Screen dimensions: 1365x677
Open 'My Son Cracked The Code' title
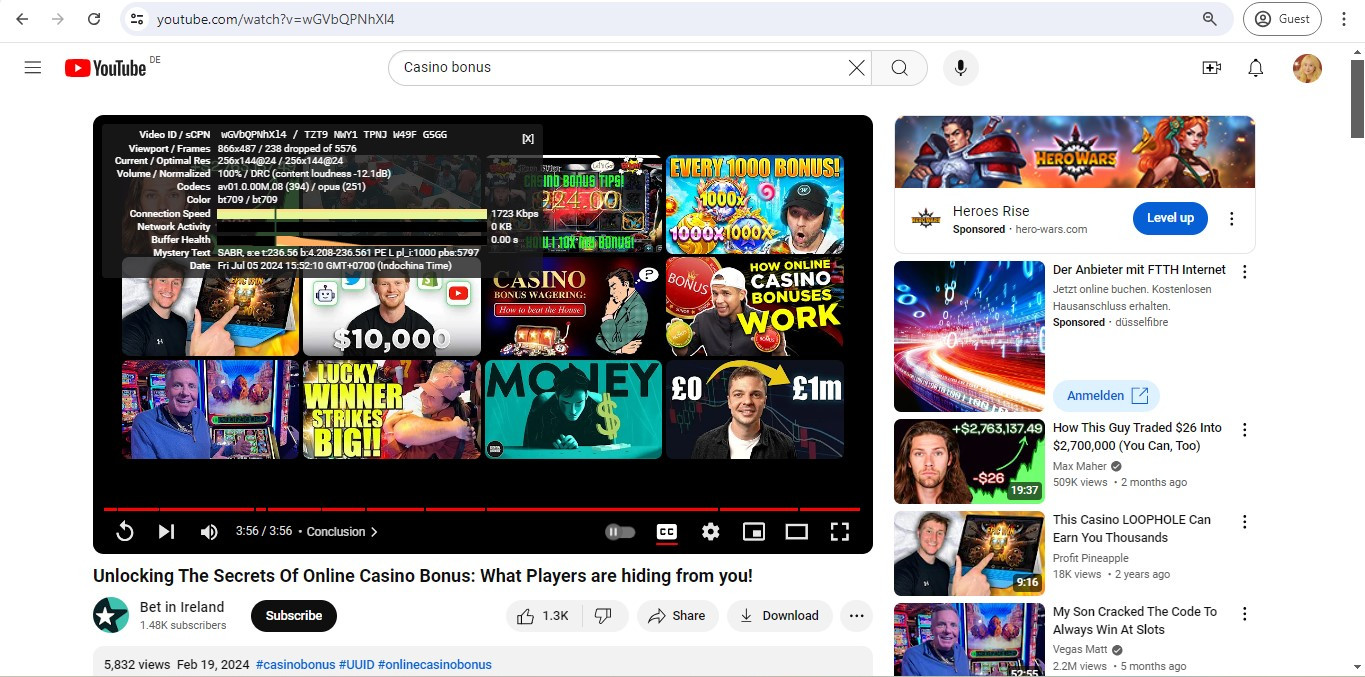(1135, 621)
